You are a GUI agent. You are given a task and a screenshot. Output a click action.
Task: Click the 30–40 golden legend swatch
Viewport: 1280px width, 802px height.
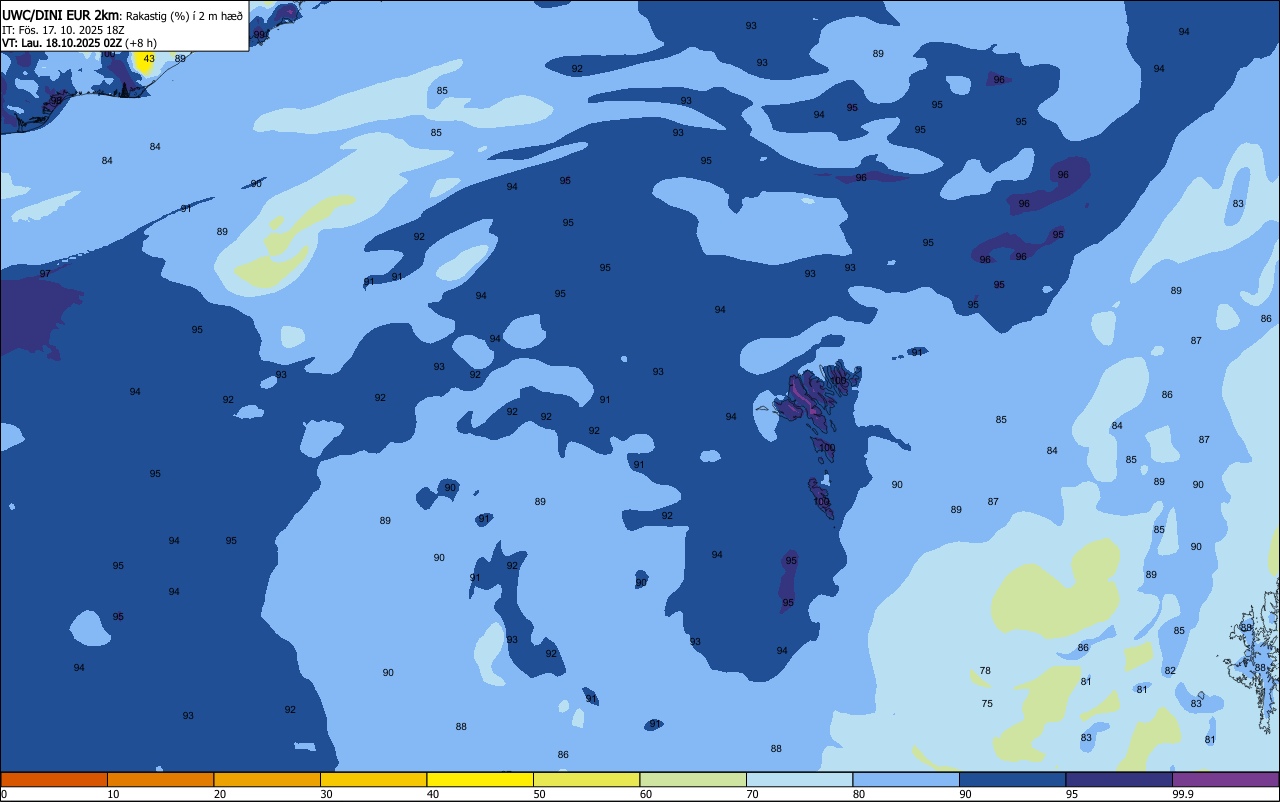click(373, 779)
